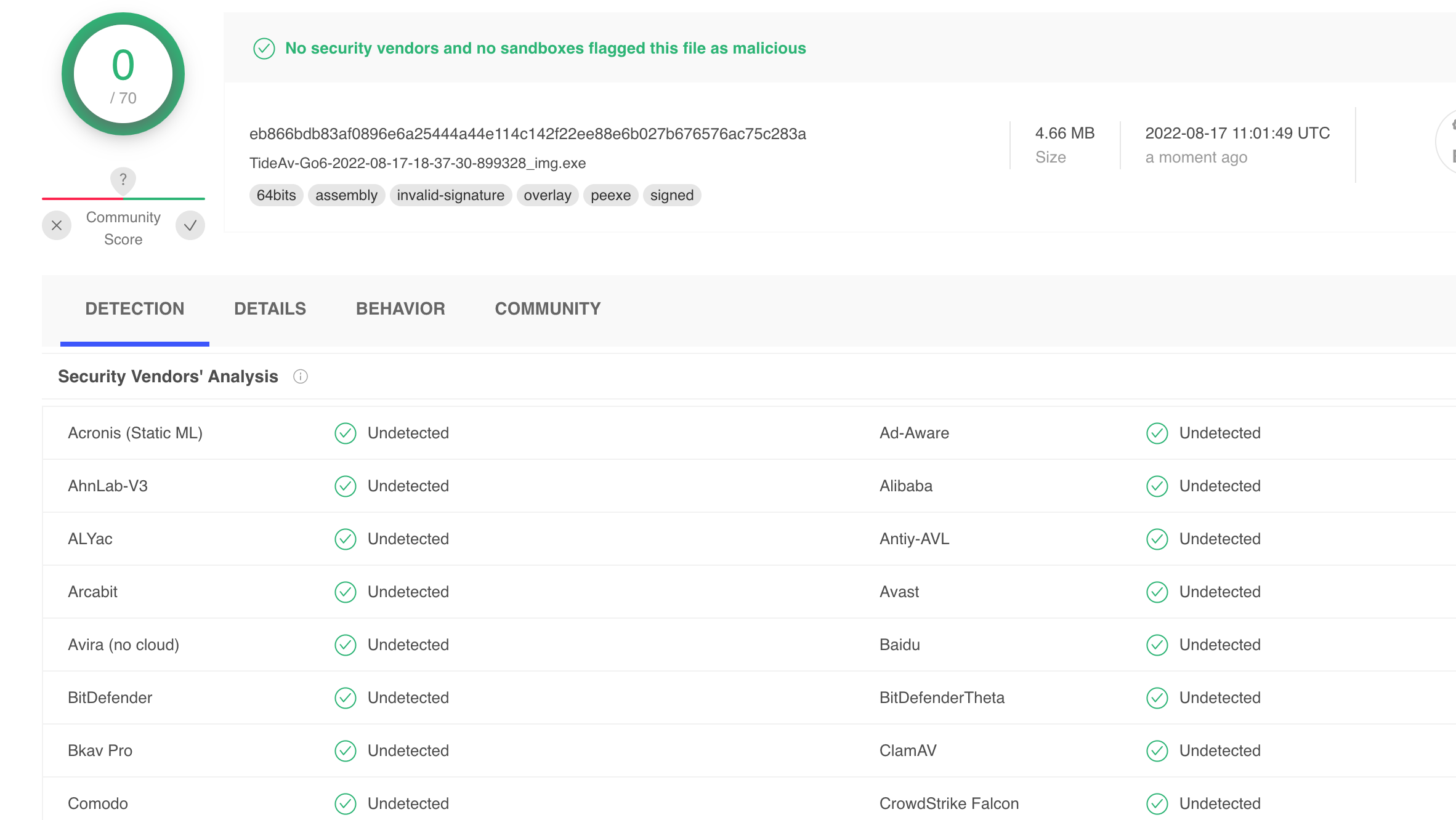
Task: Vote file as harmless with checkmark icon
Action: (190, 225)
